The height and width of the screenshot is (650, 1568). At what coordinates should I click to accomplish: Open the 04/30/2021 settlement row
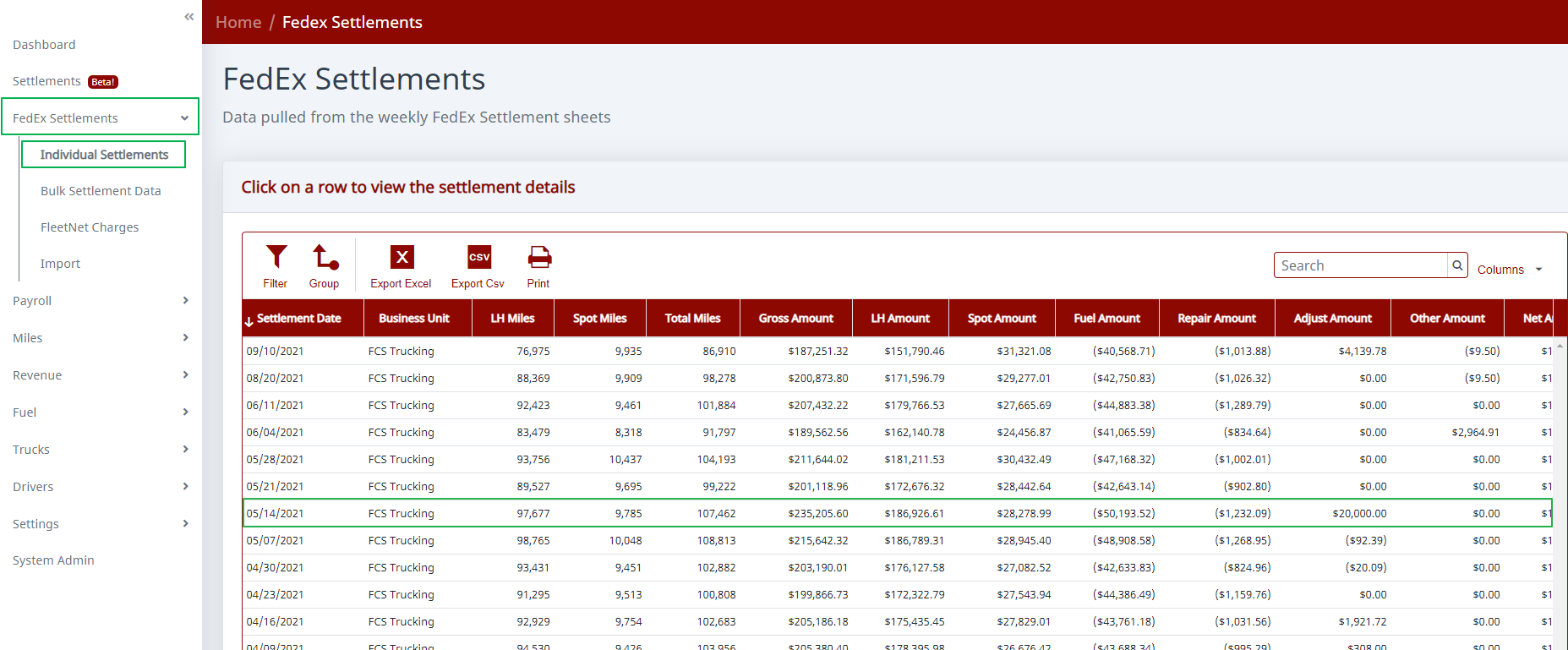(898, 567)
